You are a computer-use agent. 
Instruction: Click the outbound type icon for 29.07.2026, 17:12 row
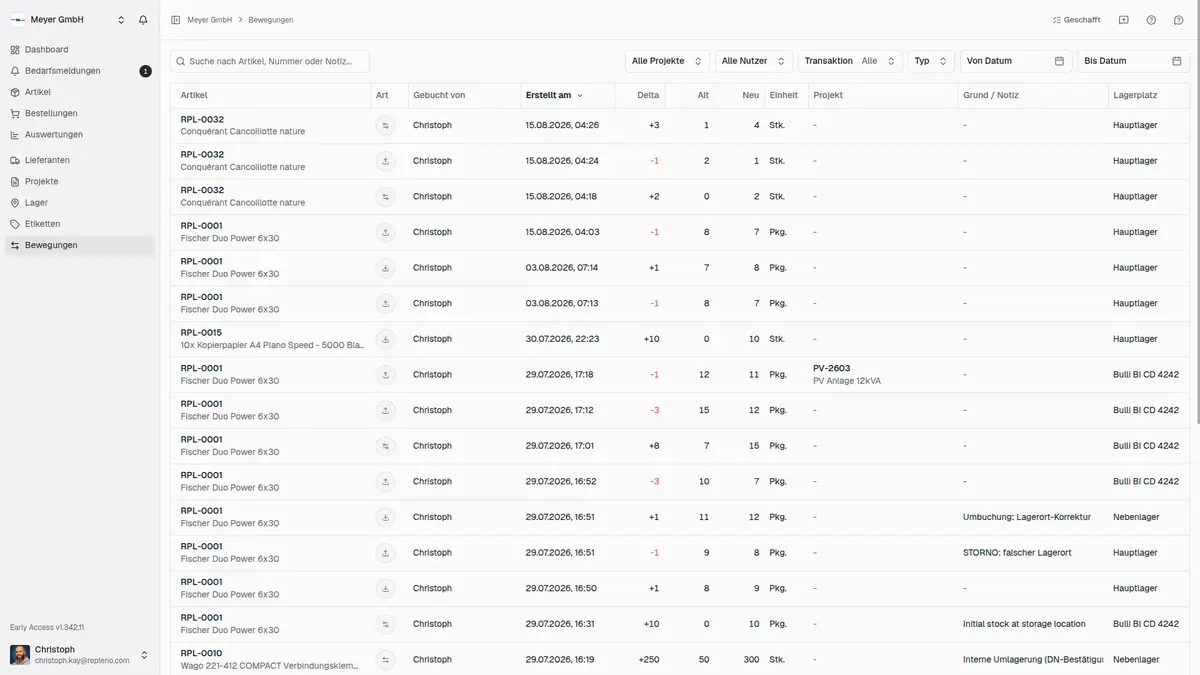click(x=386, y=410)
